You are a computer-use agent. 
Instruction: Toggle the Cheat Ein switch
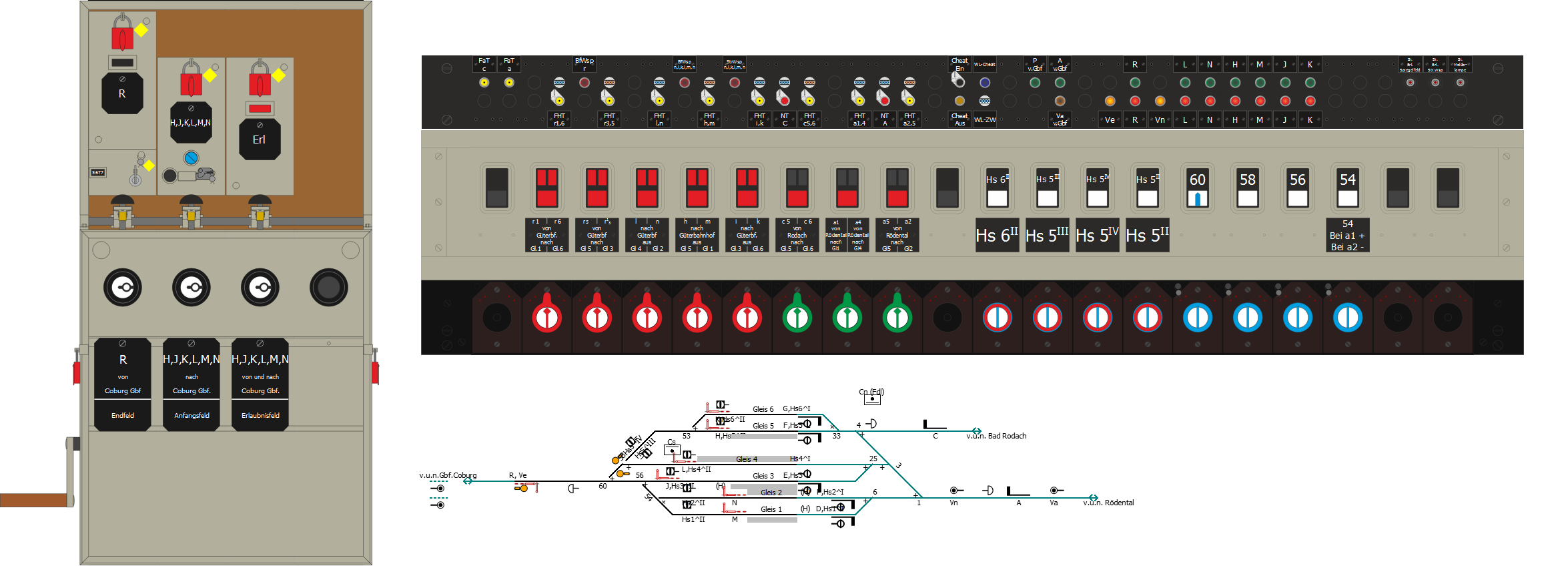[958, 80]
